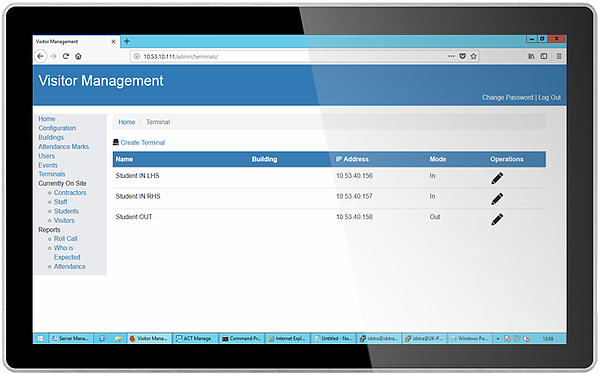
Task: Show Contractors currently on site
Action: click(x=70, y=193)
